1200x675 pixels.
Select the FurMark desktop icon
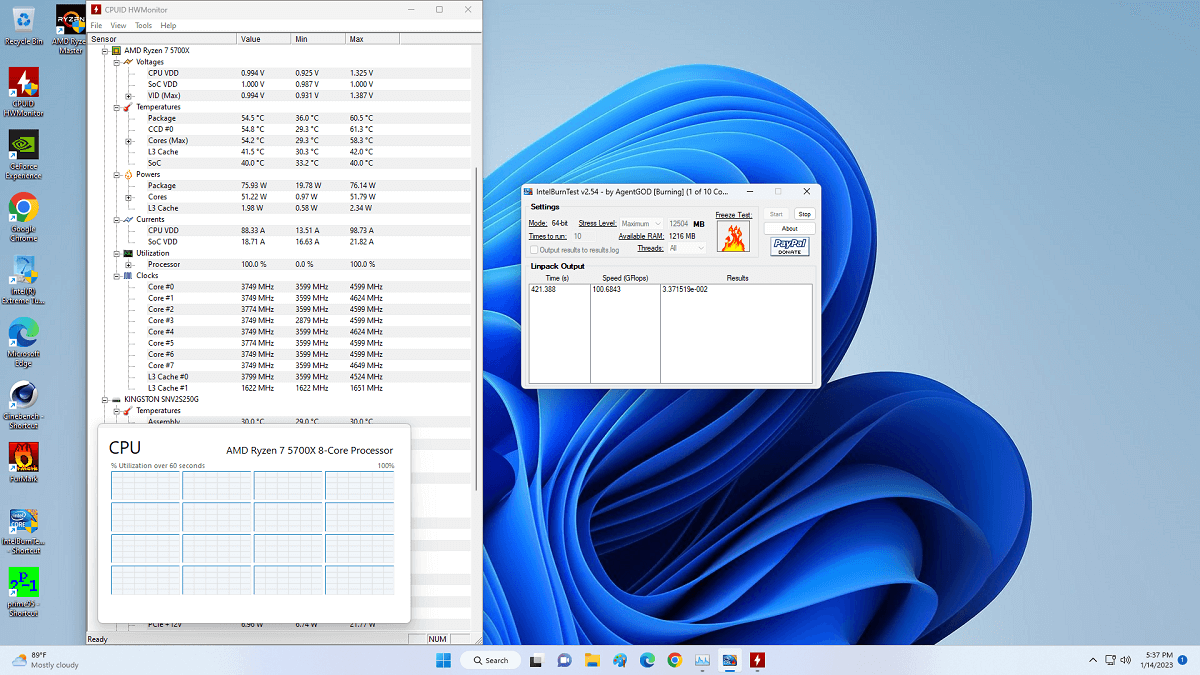[x=24, y=461]
